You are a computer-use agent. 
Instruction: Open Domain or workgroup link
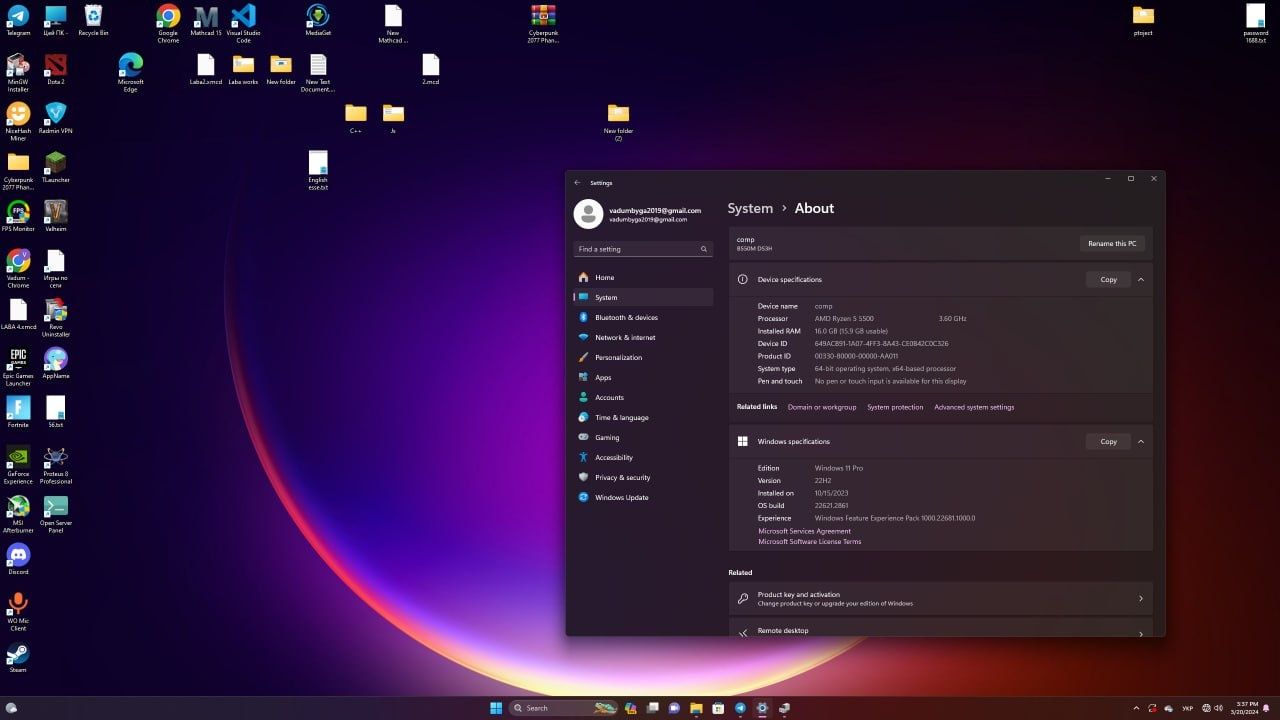[x=822, y=407]
